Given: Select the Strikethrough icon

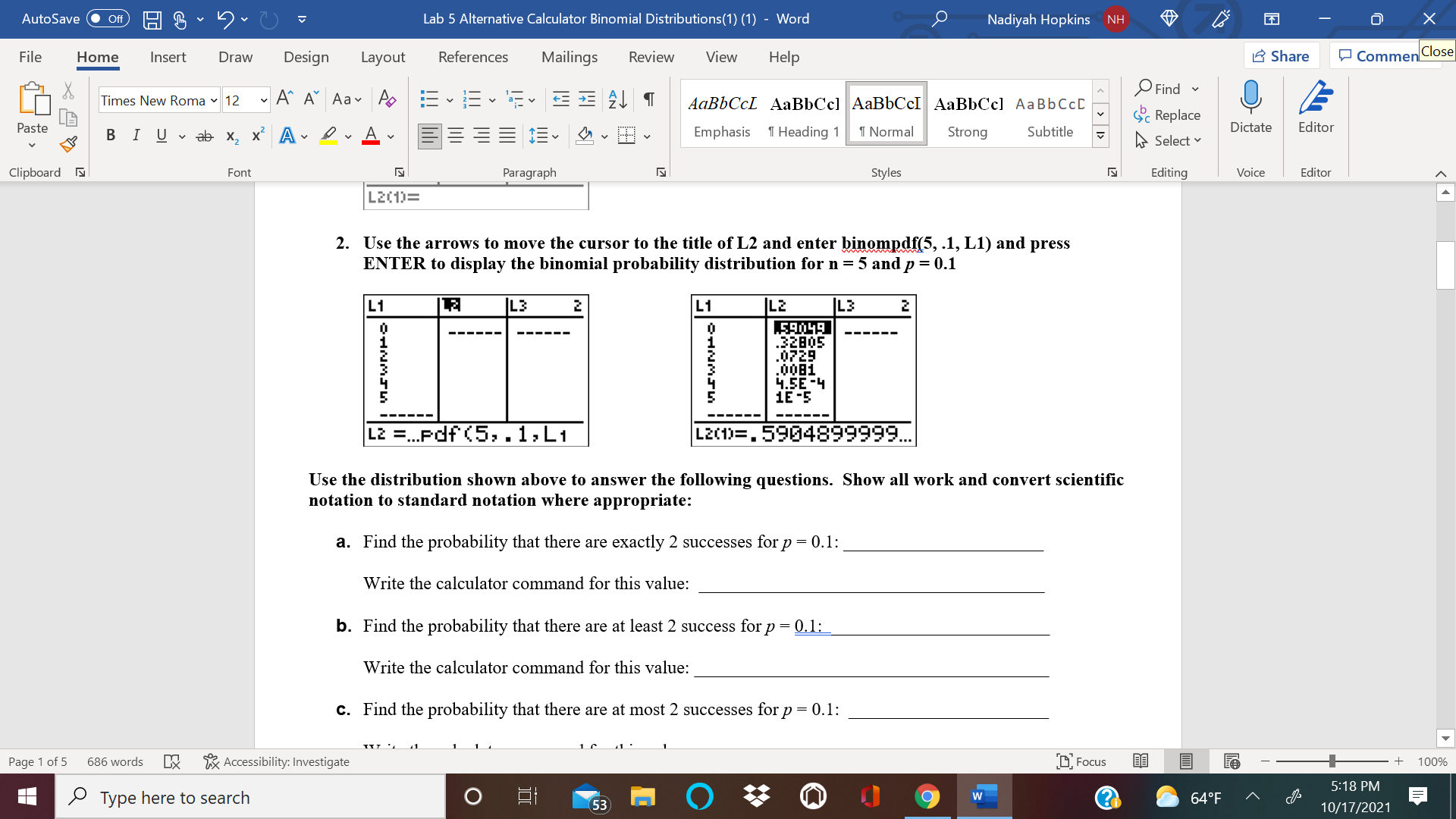Looking at the screenshot, I should (203, 135).
